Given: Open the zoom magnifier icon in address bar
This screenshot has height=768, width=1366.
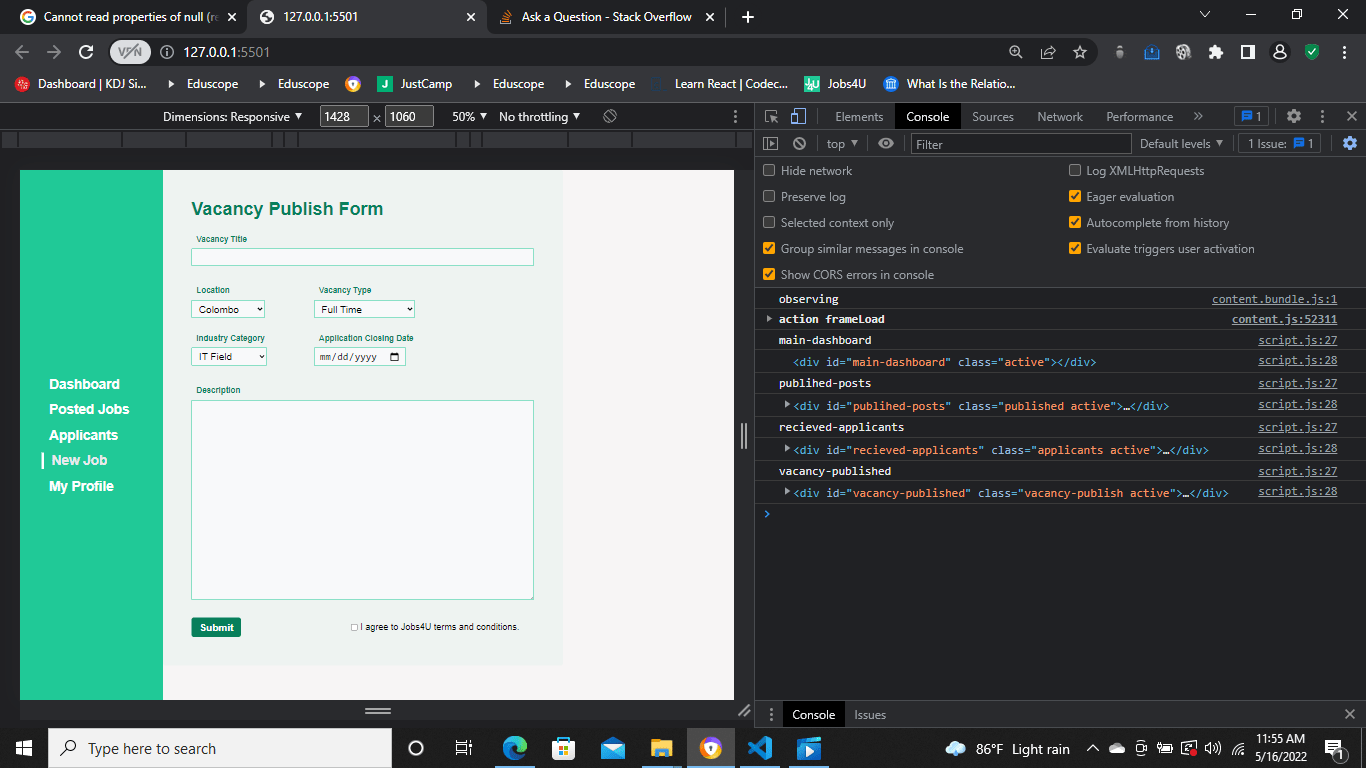Looking at the screenshot, I should point(1015,52).
